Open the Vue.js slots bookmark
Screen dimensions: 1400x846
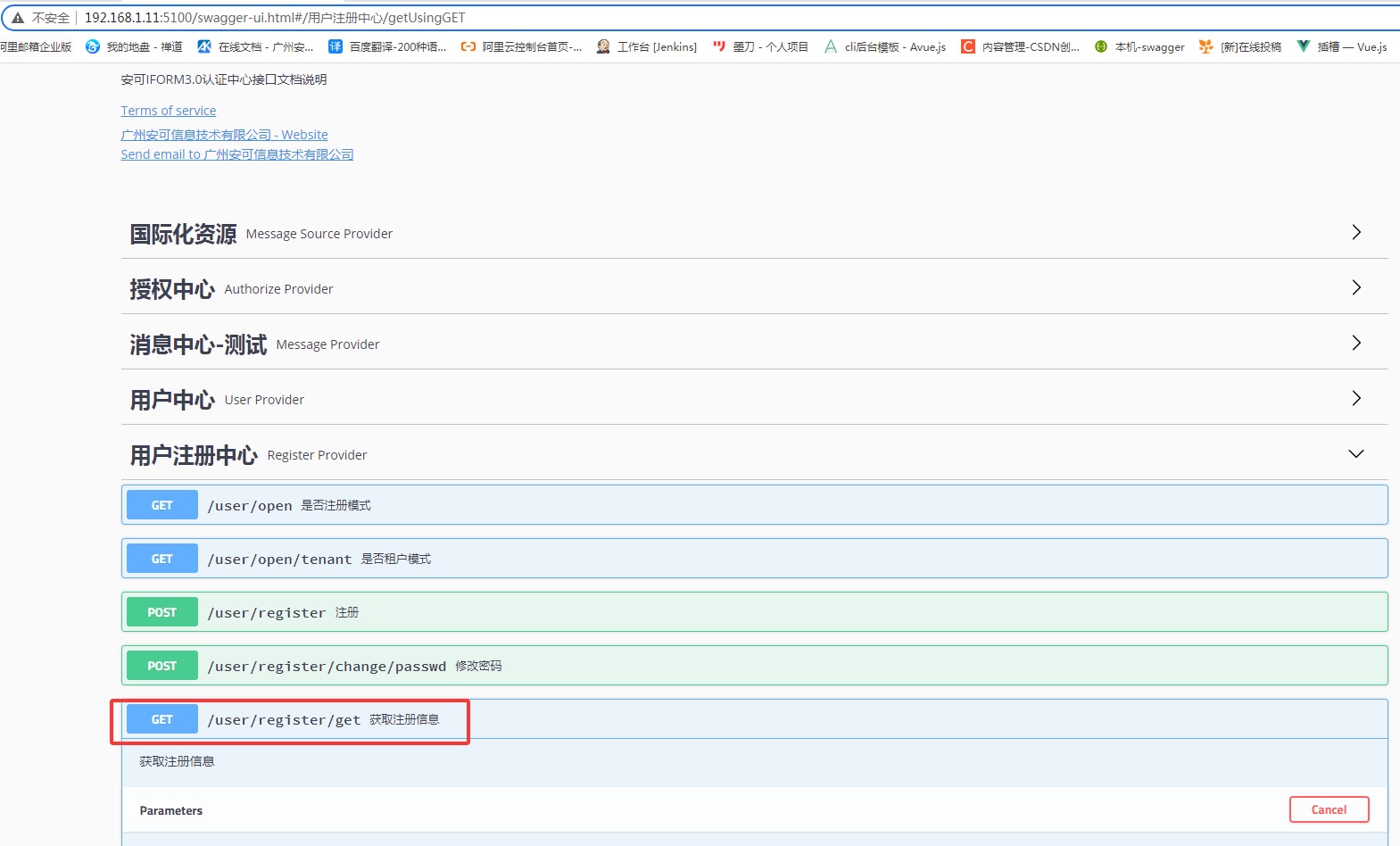(1342, 46)
